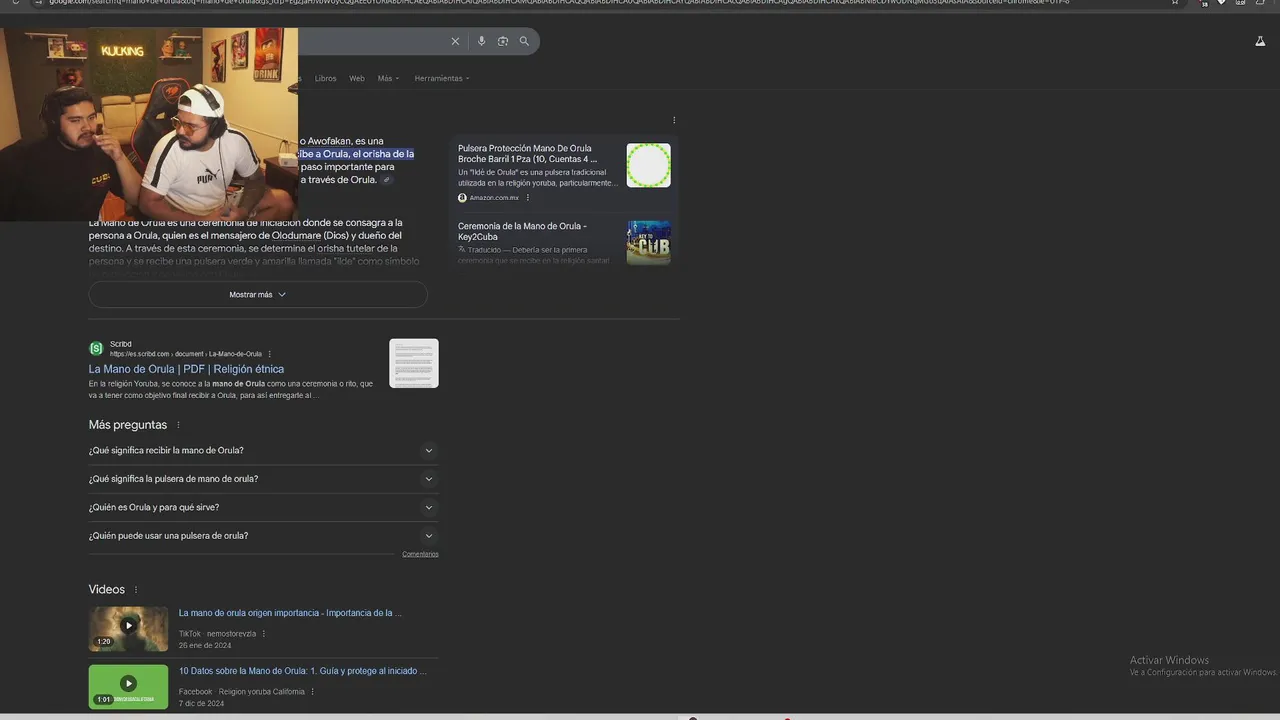Screen dimensions: 1280x720
Task: Open the video '10 Datos sobre la Mano de Orula'
Action: point(303,671)
